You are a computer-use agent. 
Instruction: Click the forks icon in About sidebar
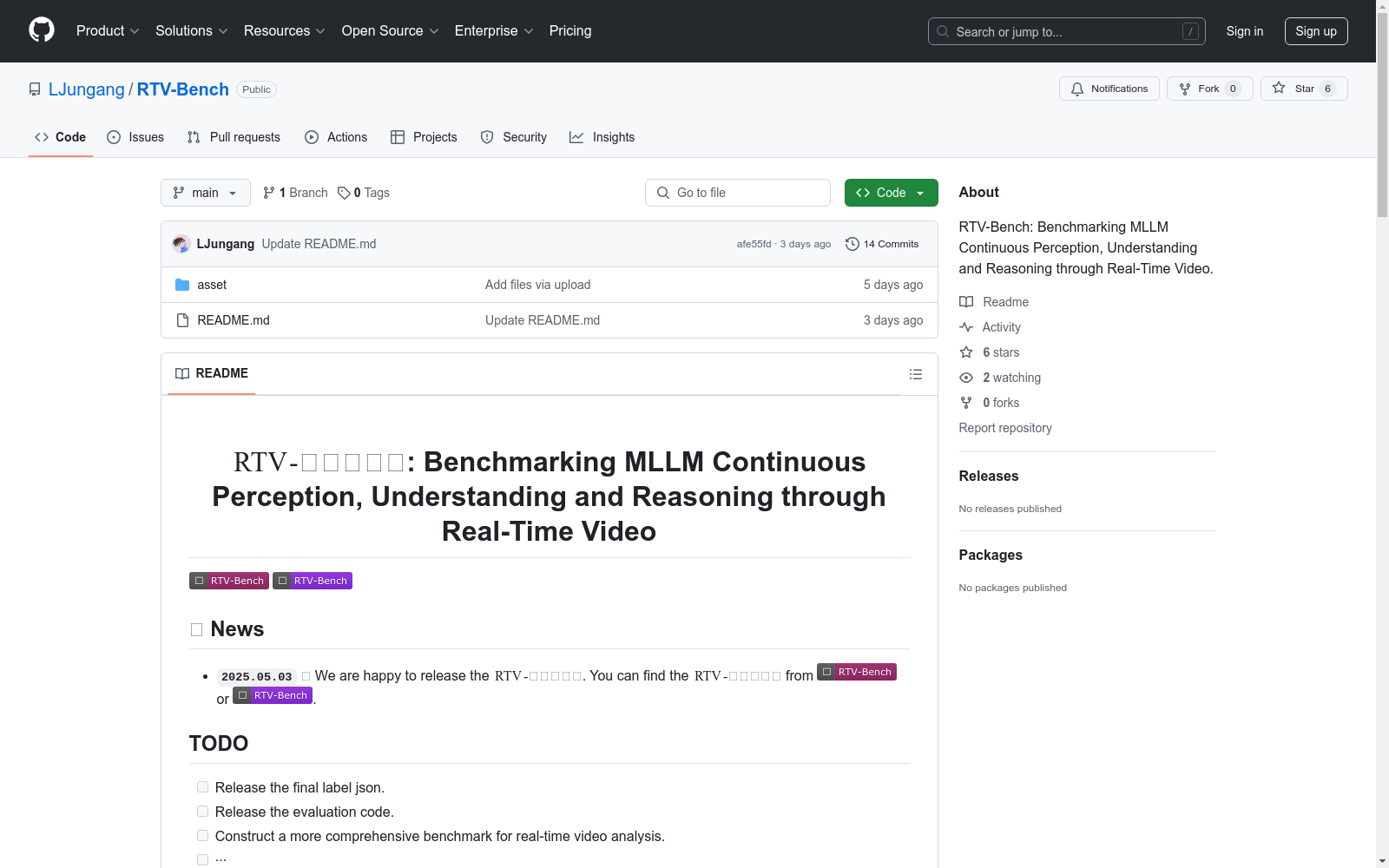(966, 403)
